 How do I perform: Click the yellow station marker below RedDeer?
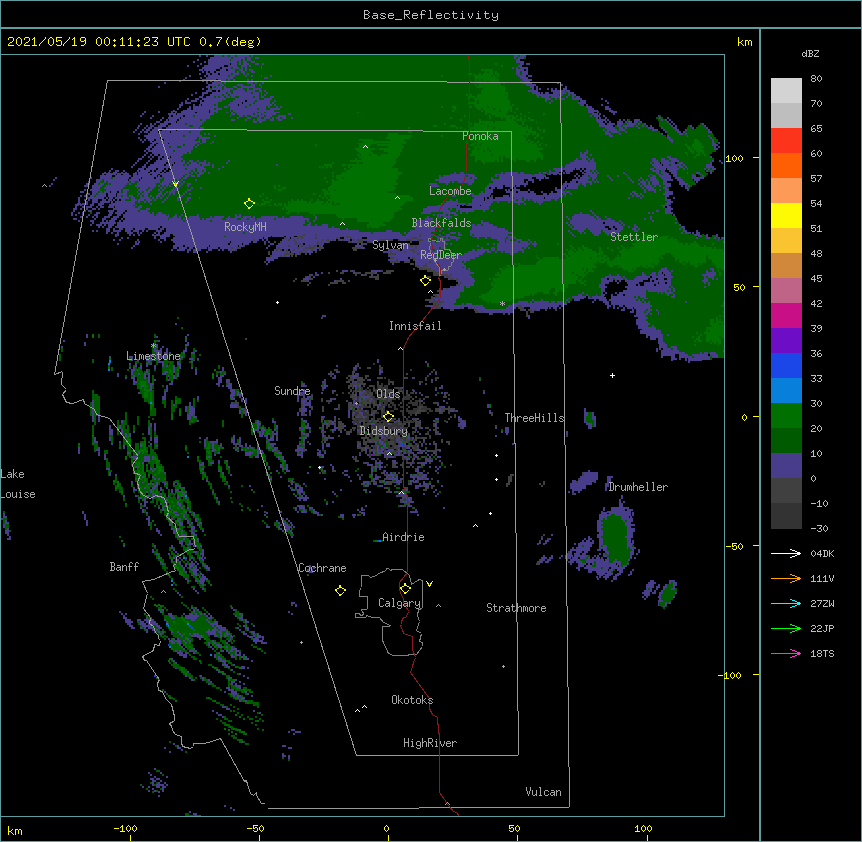425,281
